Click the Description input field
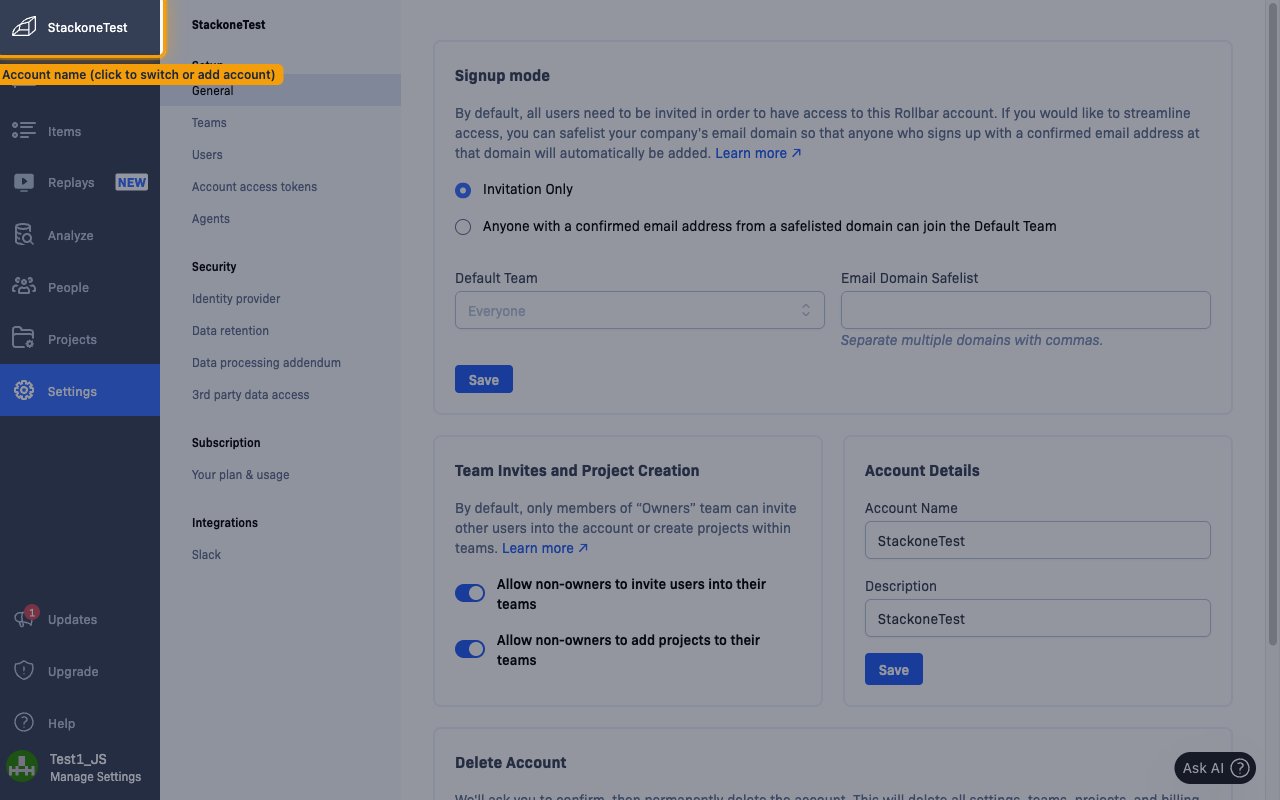This screenshot has width=1280, height=800. tap(1038, 618)
